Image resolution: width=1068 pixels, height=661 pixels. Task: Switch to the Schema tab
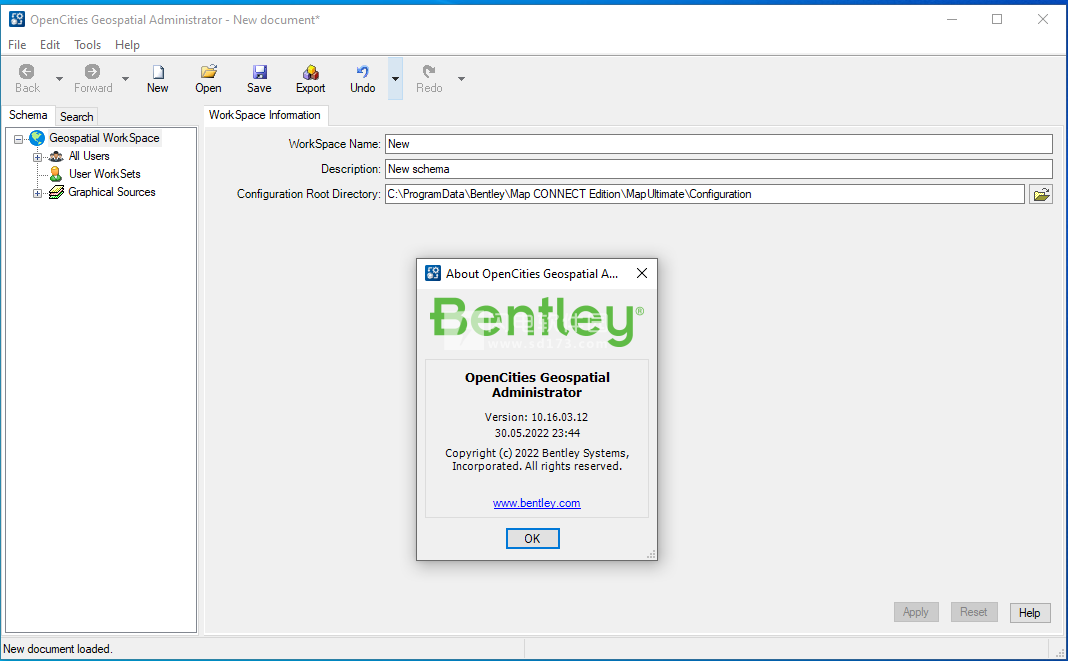coord(28,115)
